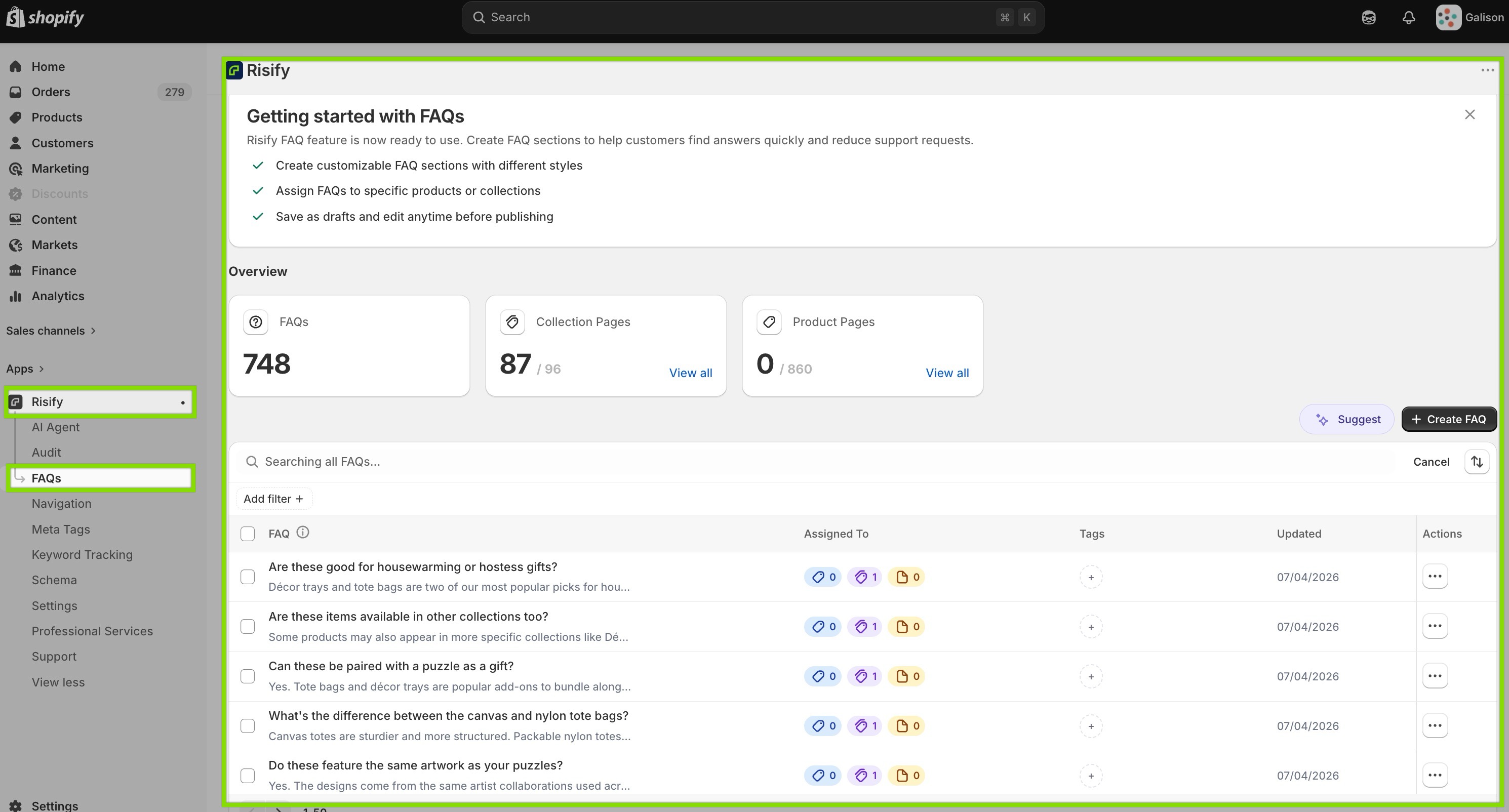This screenshot has height=812, width=1509.
Task: Open Risify Navigation page
Action: tap(61, 504)
